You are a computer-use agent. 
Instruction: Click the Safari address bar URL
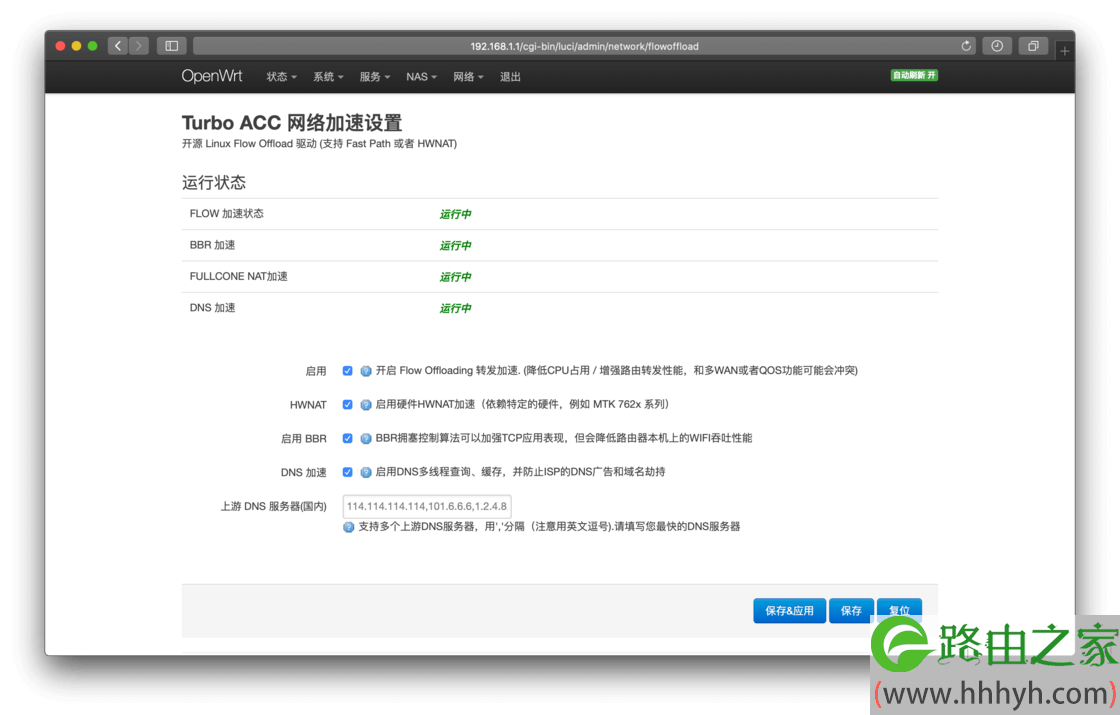point(584,46)
